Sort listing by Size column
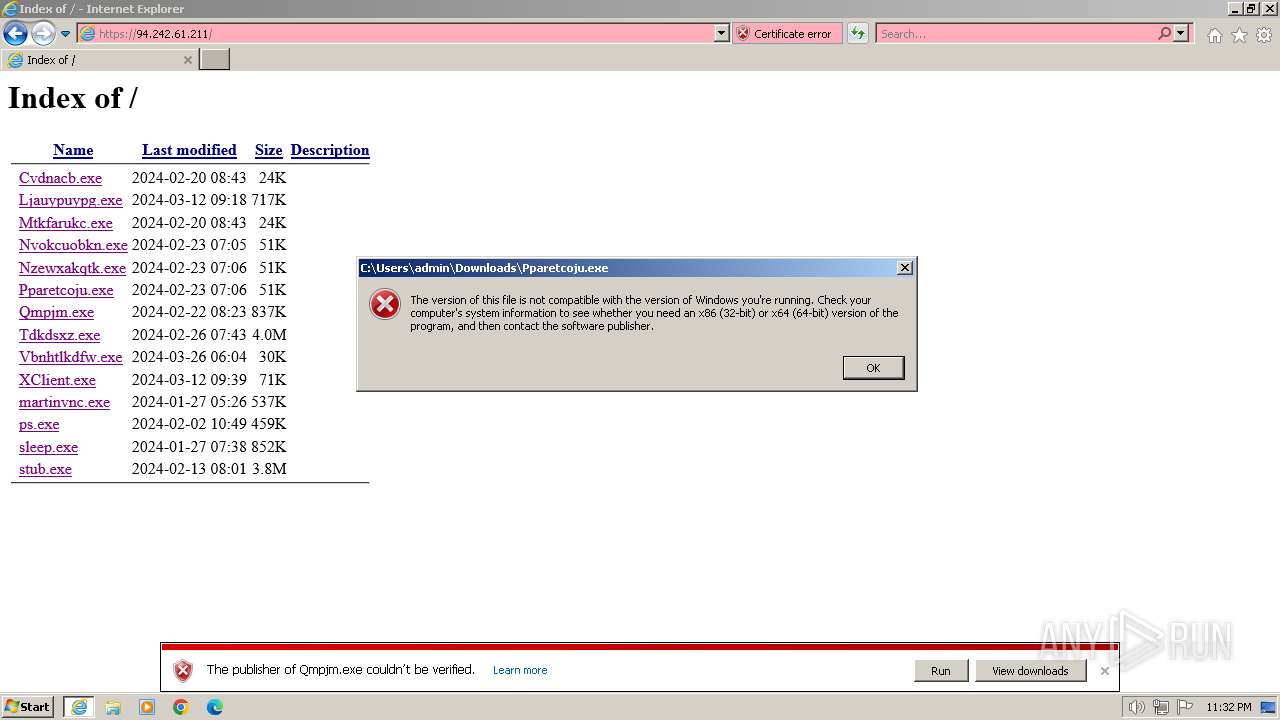1280x720 pixels. click(x=268, y=150)
